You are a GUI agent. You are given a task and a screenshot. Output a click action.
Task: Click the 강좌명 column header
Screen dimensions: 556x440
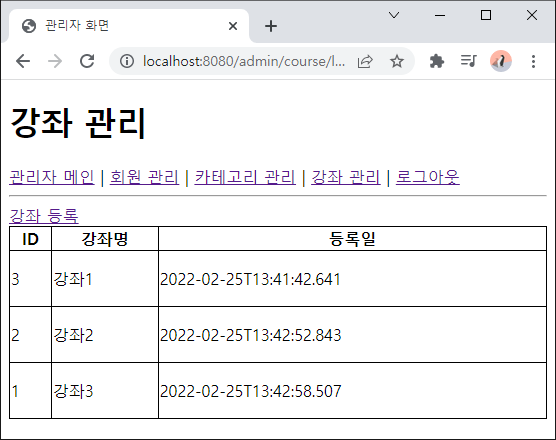105,239
